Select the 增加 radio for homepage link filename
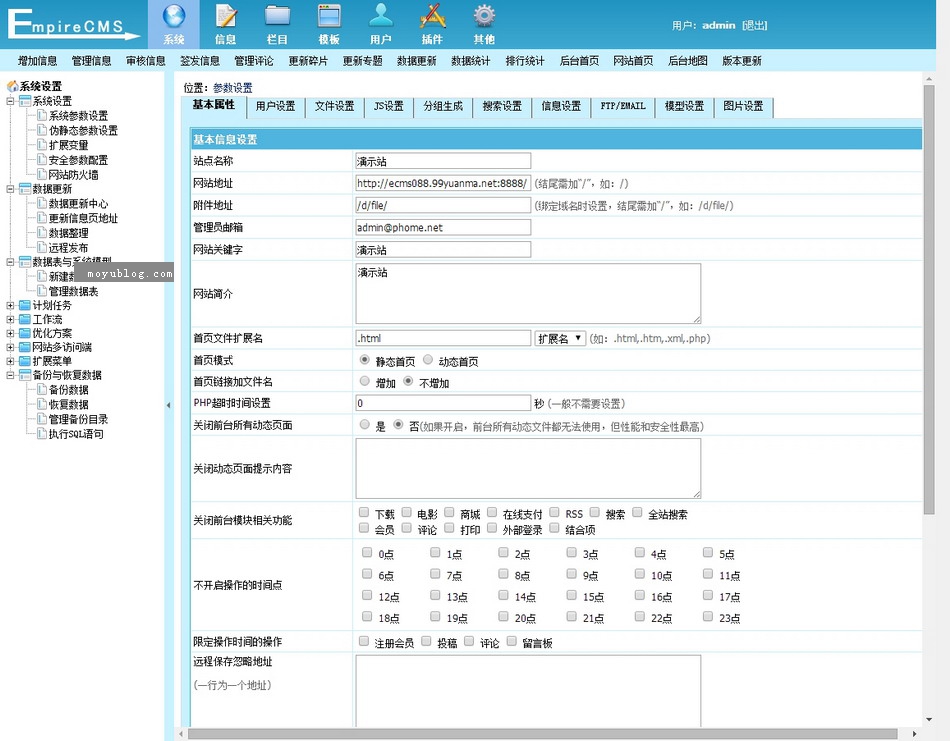 (x=364, y=381)
